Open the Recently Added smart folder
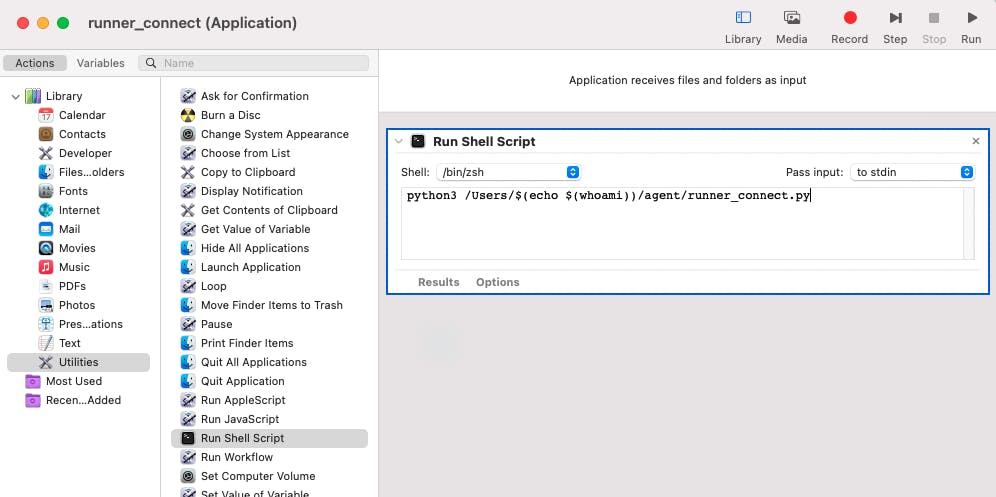996x497 pixels. (73, 400)
